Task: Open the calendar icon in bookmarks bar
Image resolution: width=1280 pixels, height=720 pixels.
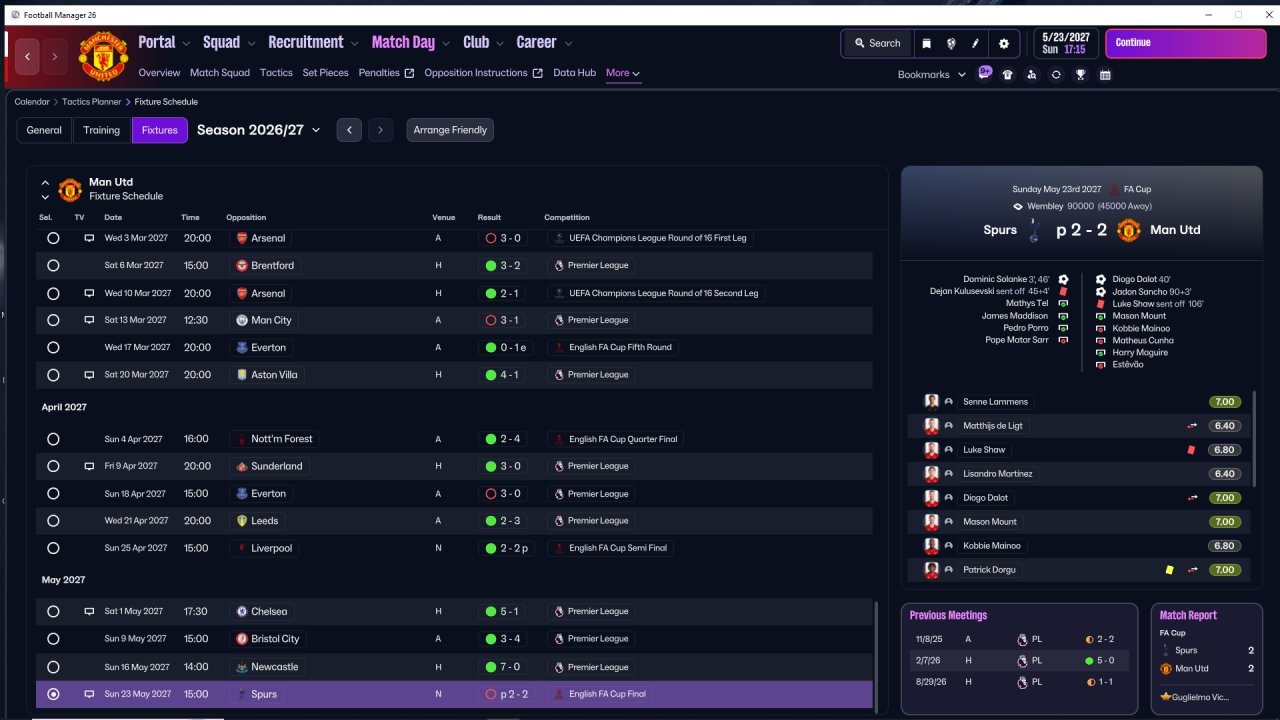Action: point(1105,74)
